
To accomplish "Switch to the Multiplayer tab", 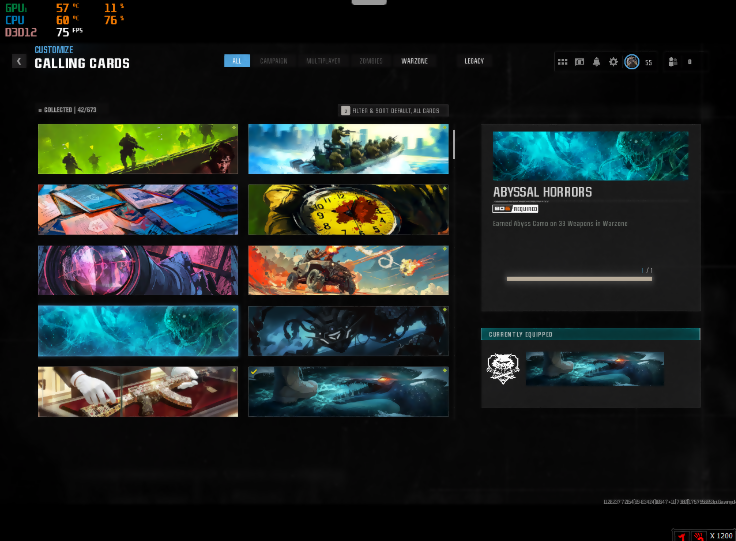I will [323, 61].
